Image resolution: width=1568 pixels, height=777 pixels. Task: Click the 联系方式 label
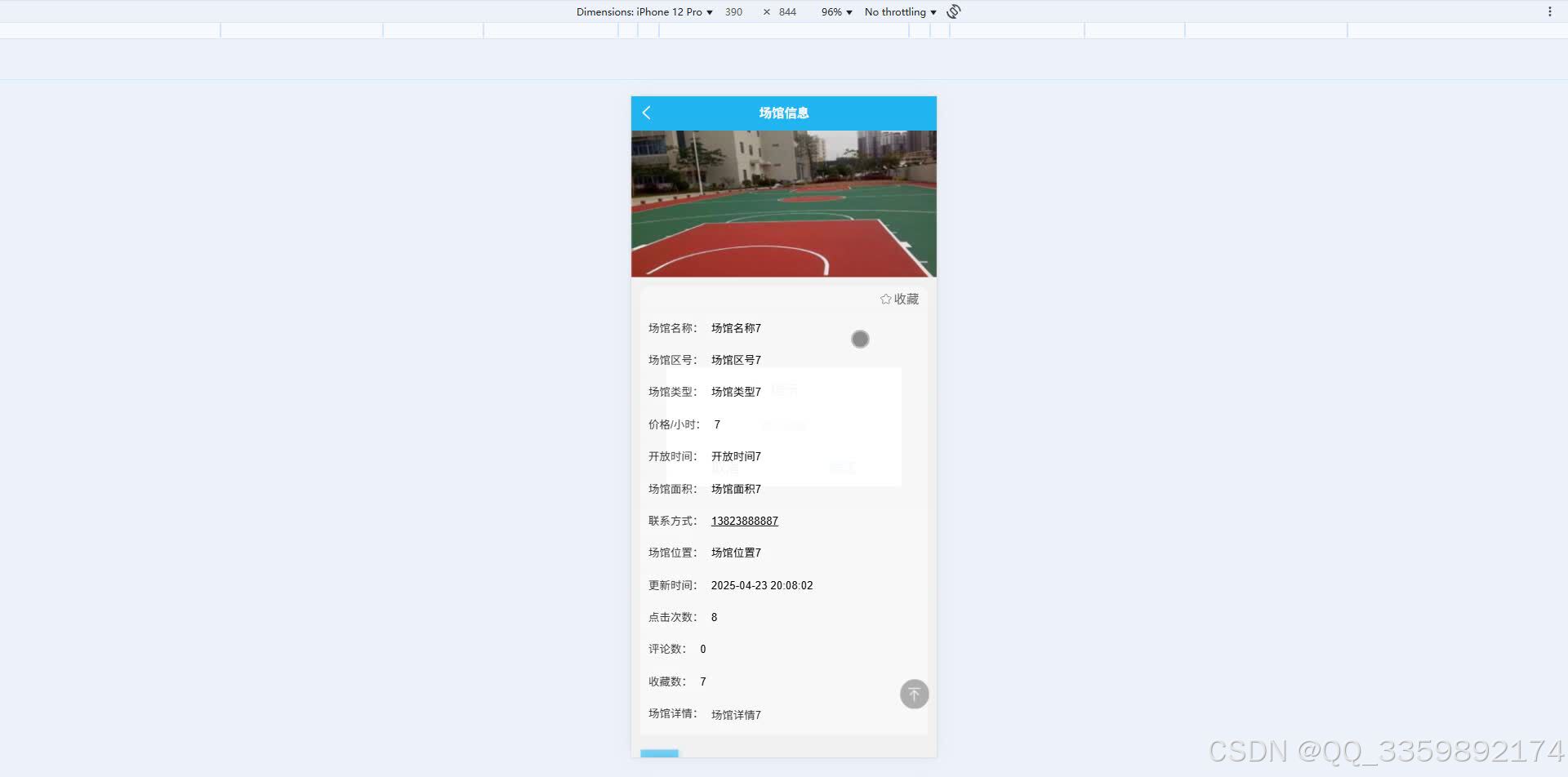[673, 521]
